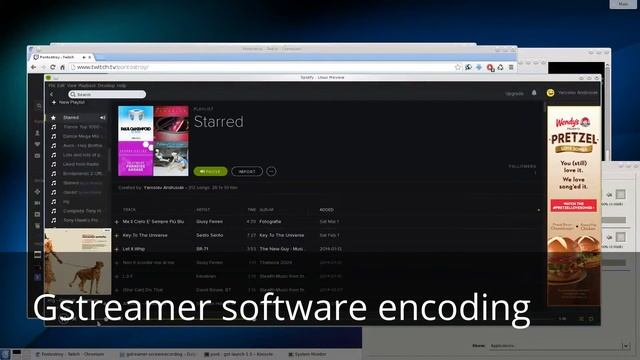The width and height of the screenshot is (640, 360).
Task: Select the Starred playlist in sidebar
Action: (x=78, y=118)
